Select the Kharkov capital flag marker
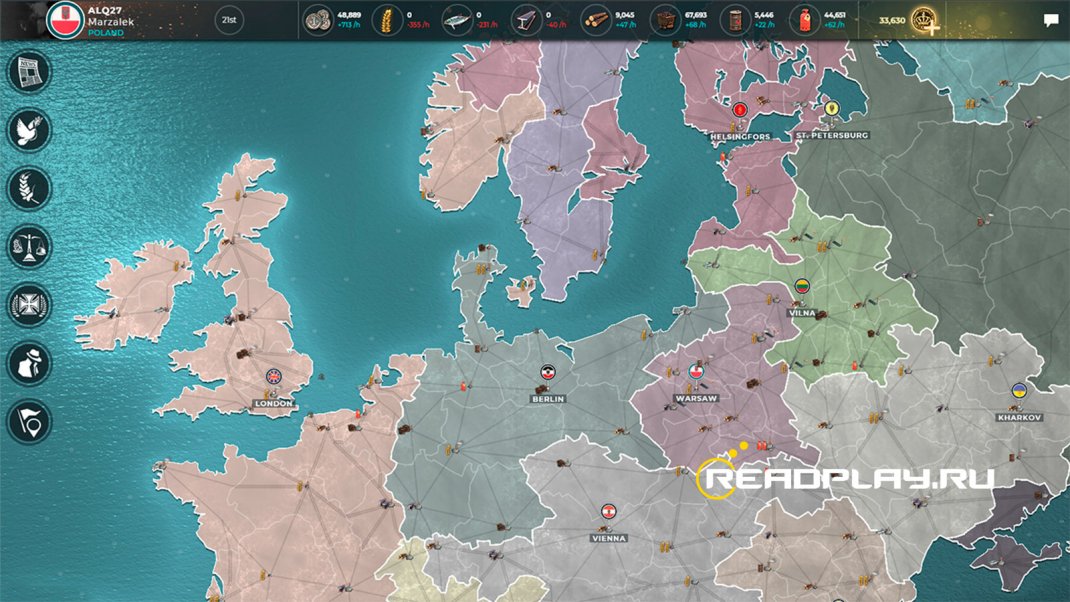This screenshot has width=1070, height=602. point(1019,392)
